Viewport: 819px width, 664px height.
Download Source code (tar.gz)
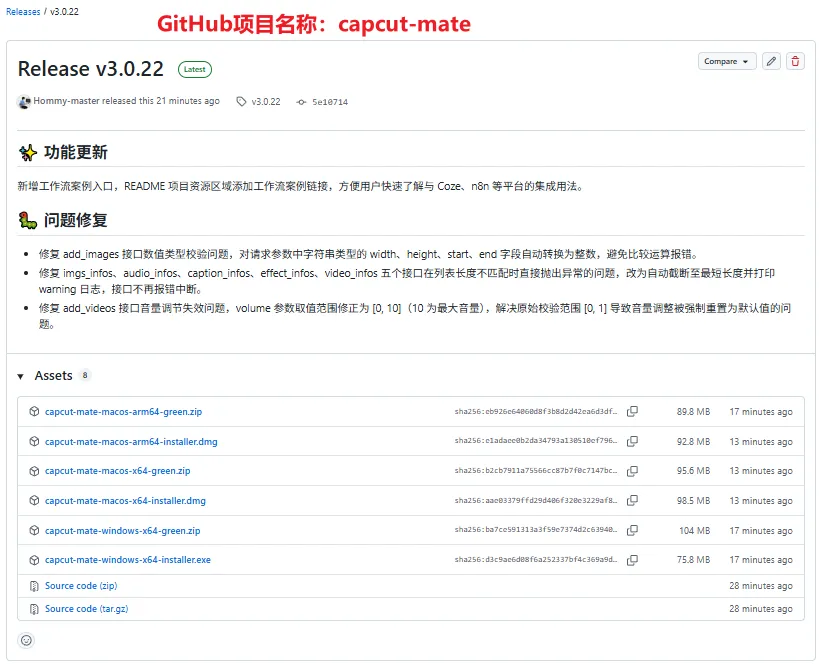[x=87, y=609]
